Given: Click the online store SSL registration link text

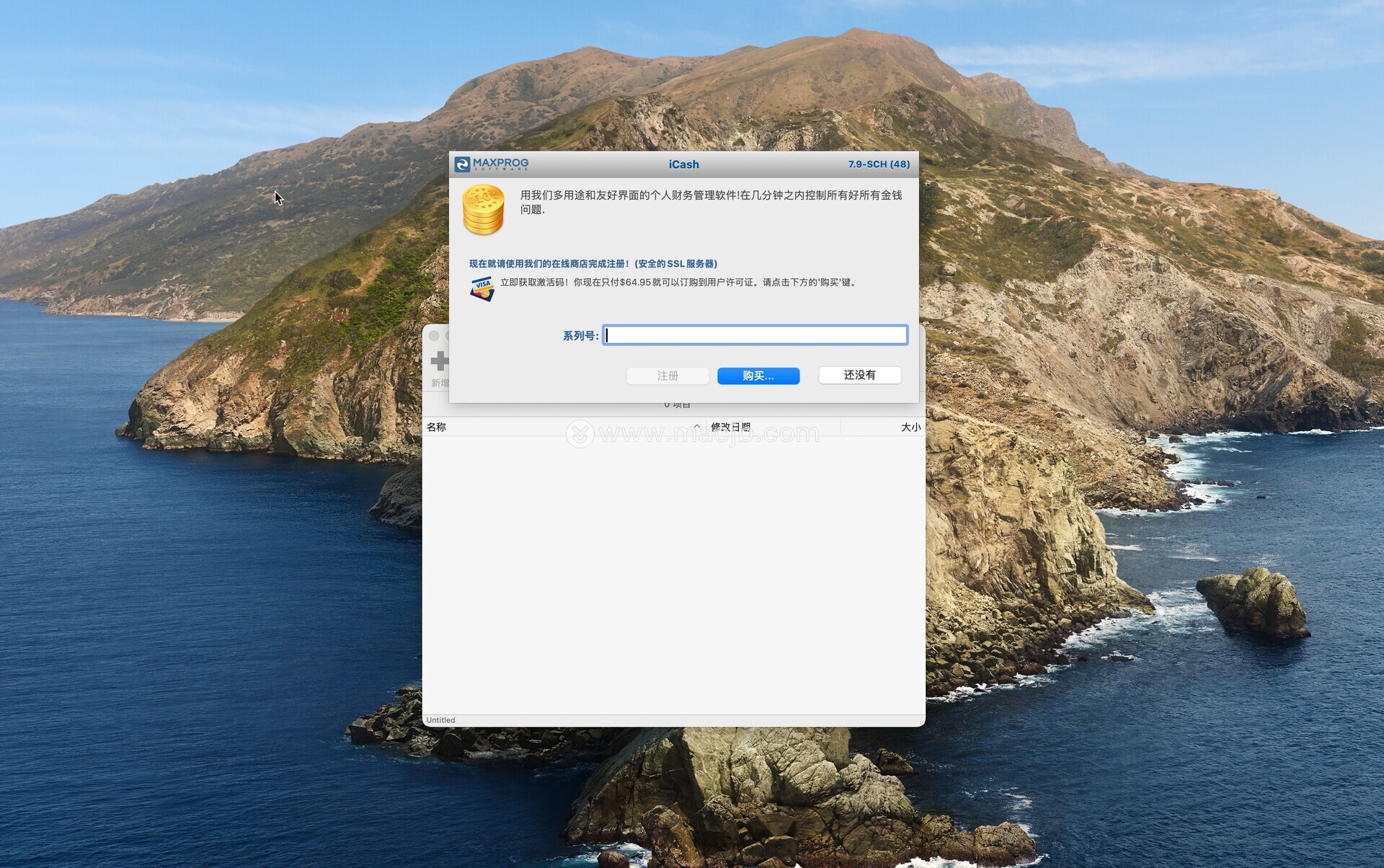Looking at the screenshot, I should [x=593, y=264].
